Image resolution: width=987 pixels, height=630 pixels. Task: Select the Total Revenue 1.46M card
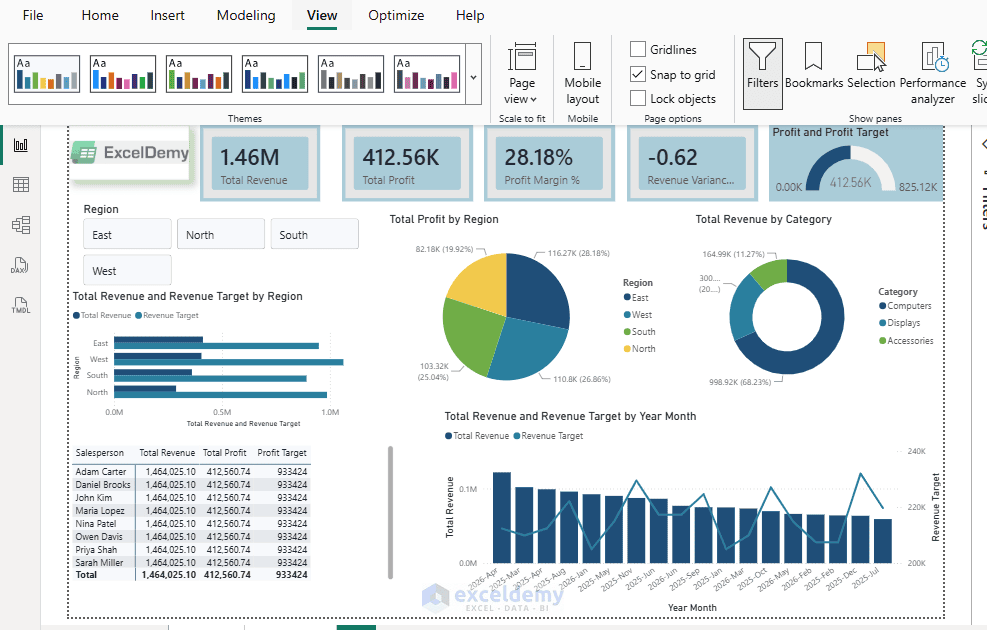coord(260,164)
